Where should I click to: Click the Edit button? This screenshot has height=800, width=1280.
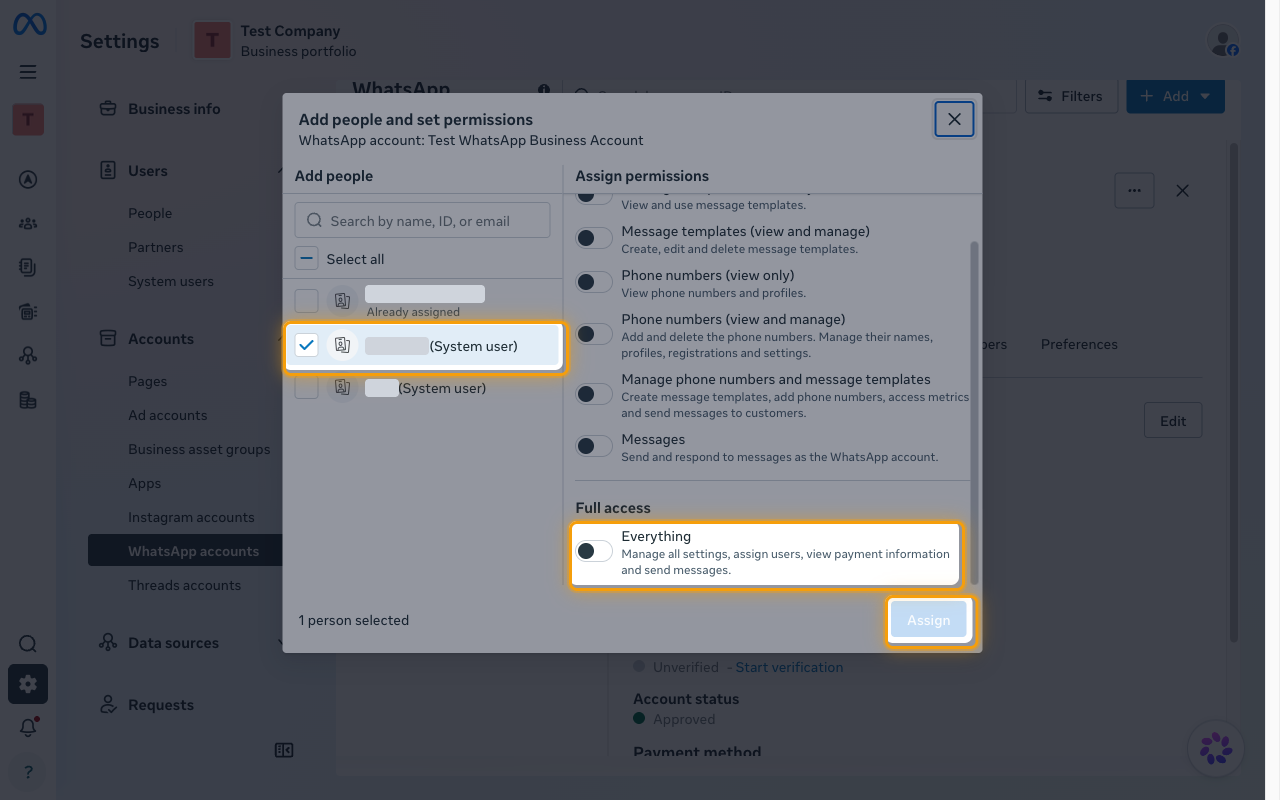1173,421
